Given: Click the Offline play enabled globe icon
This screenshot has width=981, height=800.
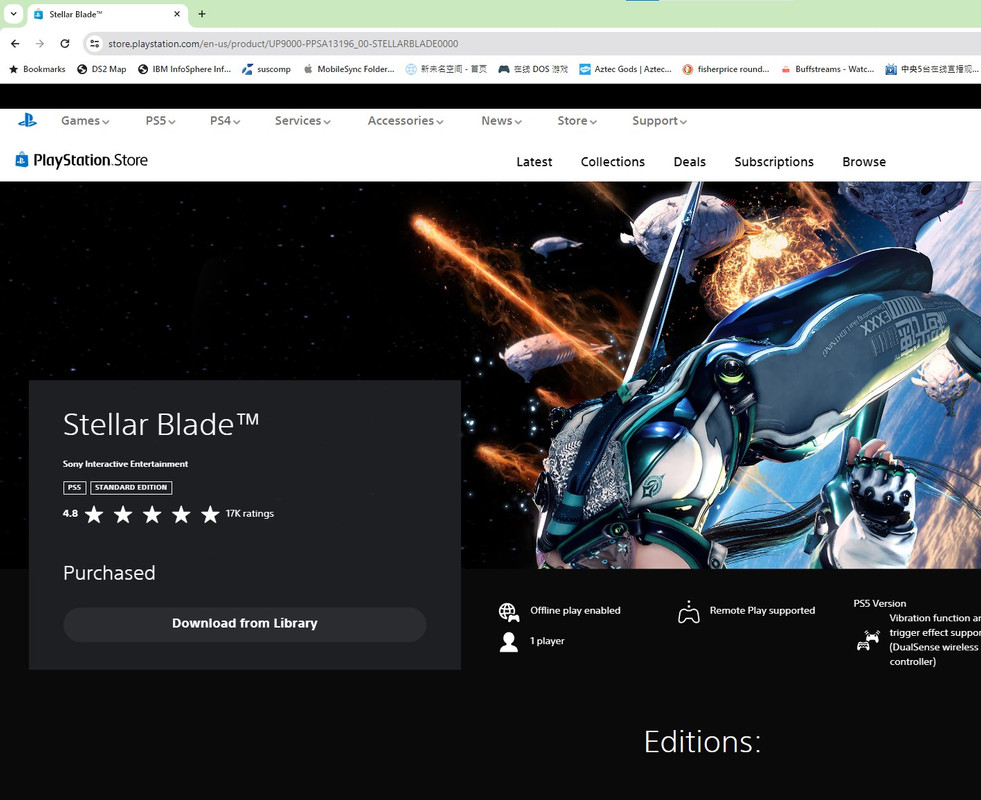Looking at the screenshot, I should click(509, 612).
